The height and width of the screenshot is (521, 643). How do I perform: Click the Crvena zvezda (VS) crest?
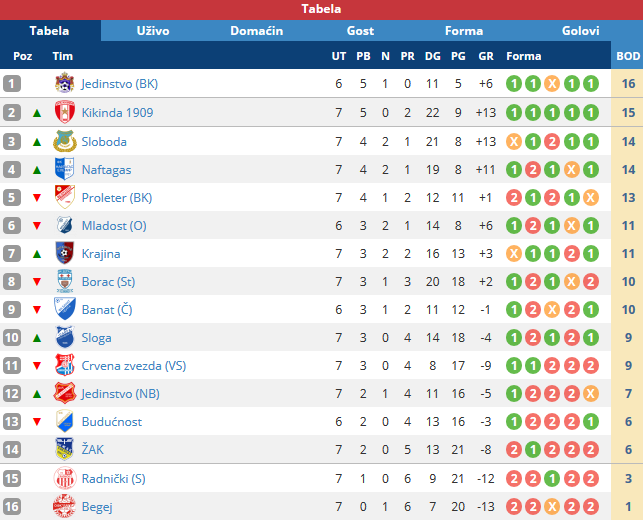(64, 366)
